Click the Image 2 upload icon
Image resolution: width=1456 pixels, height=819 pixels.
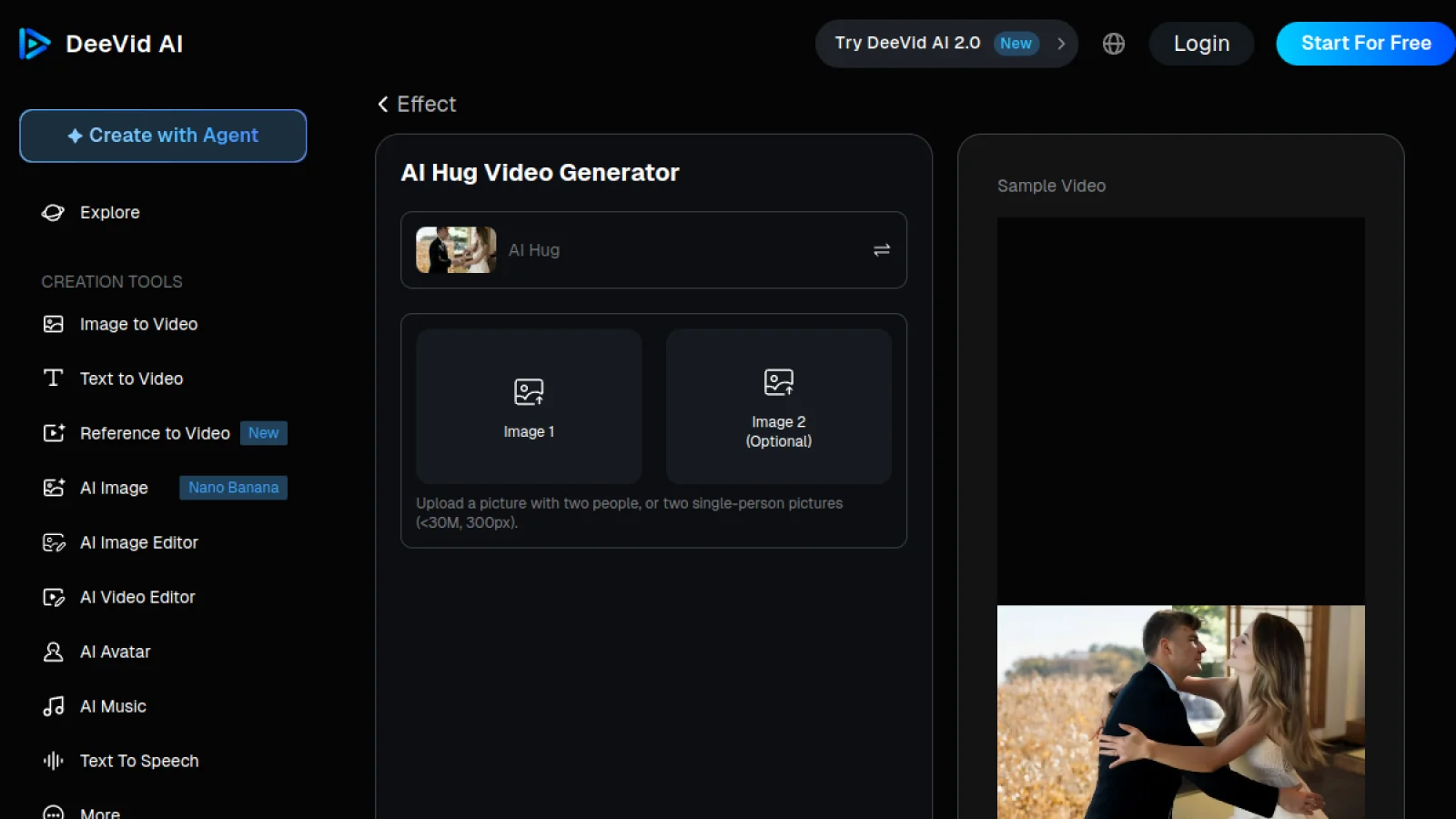[x=779, y=382]
